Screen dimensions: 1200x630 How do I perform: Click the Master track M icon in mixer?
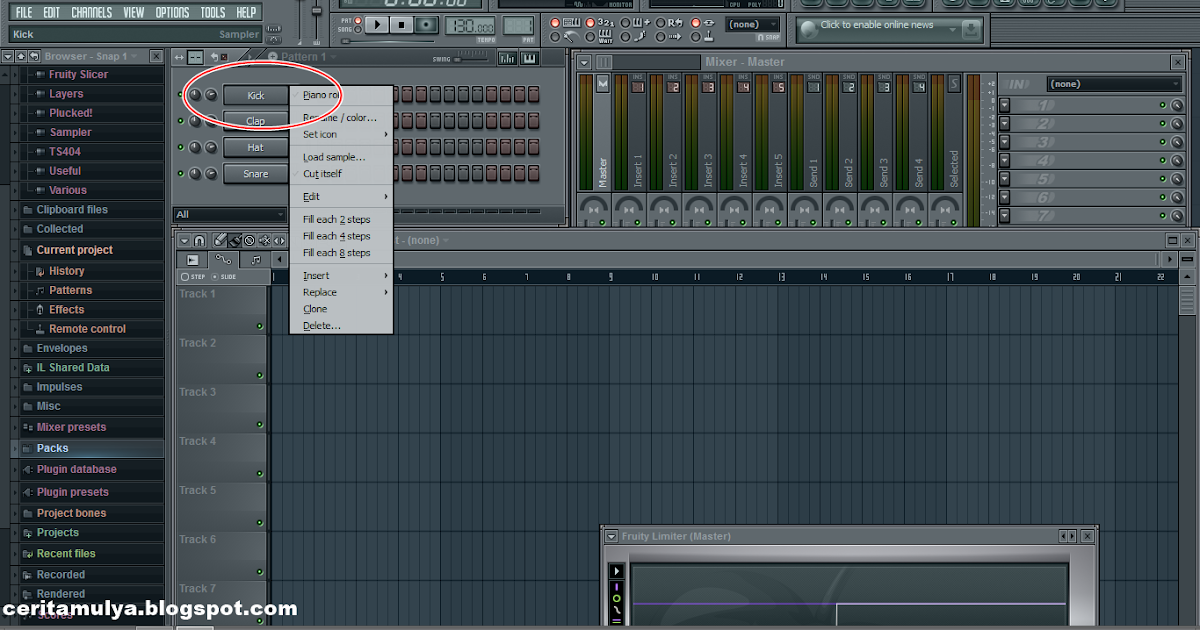(602, 85)
